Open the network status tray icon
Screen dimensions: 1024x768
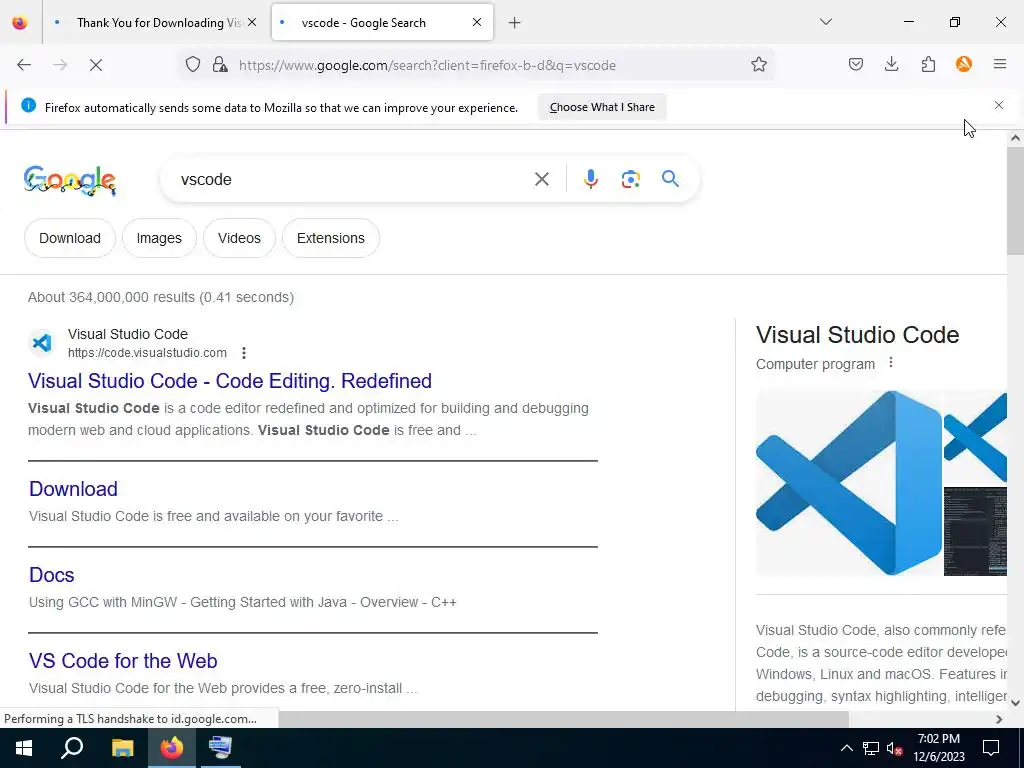[x=871, y=748]
